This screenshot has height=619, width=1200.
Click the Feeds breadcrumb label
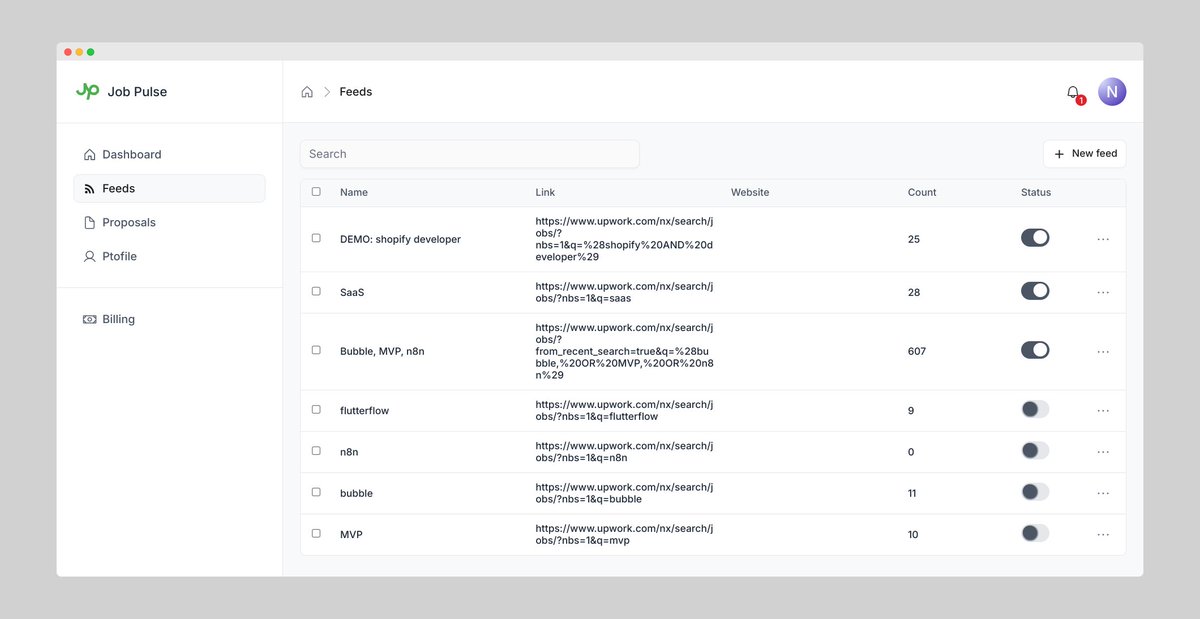[x=356, y=92]
